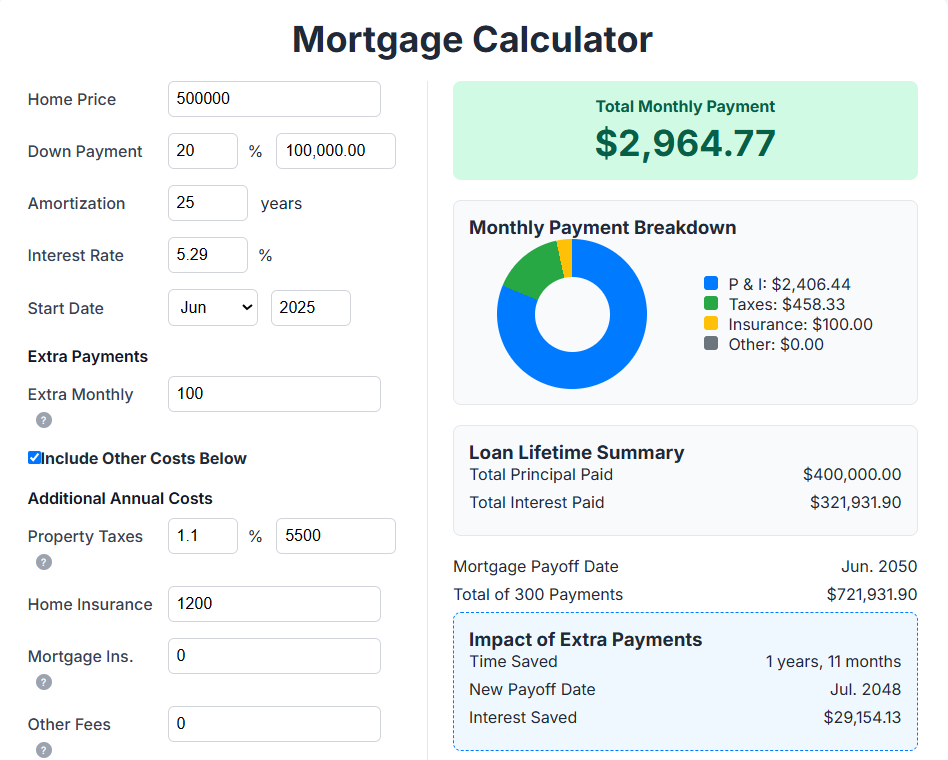Click the Home Price input field
This screenshot has width=948, height=760.
(x=274, y=99)
